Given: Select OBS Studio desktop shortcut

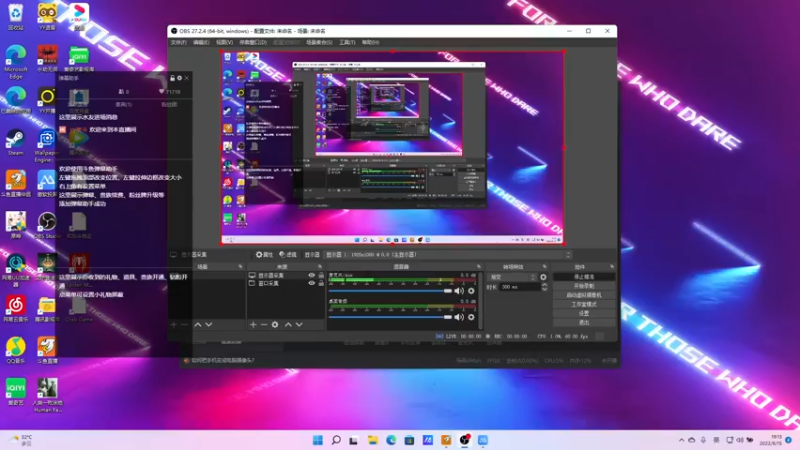Looking at the screenshot, I should click(47, 225).
